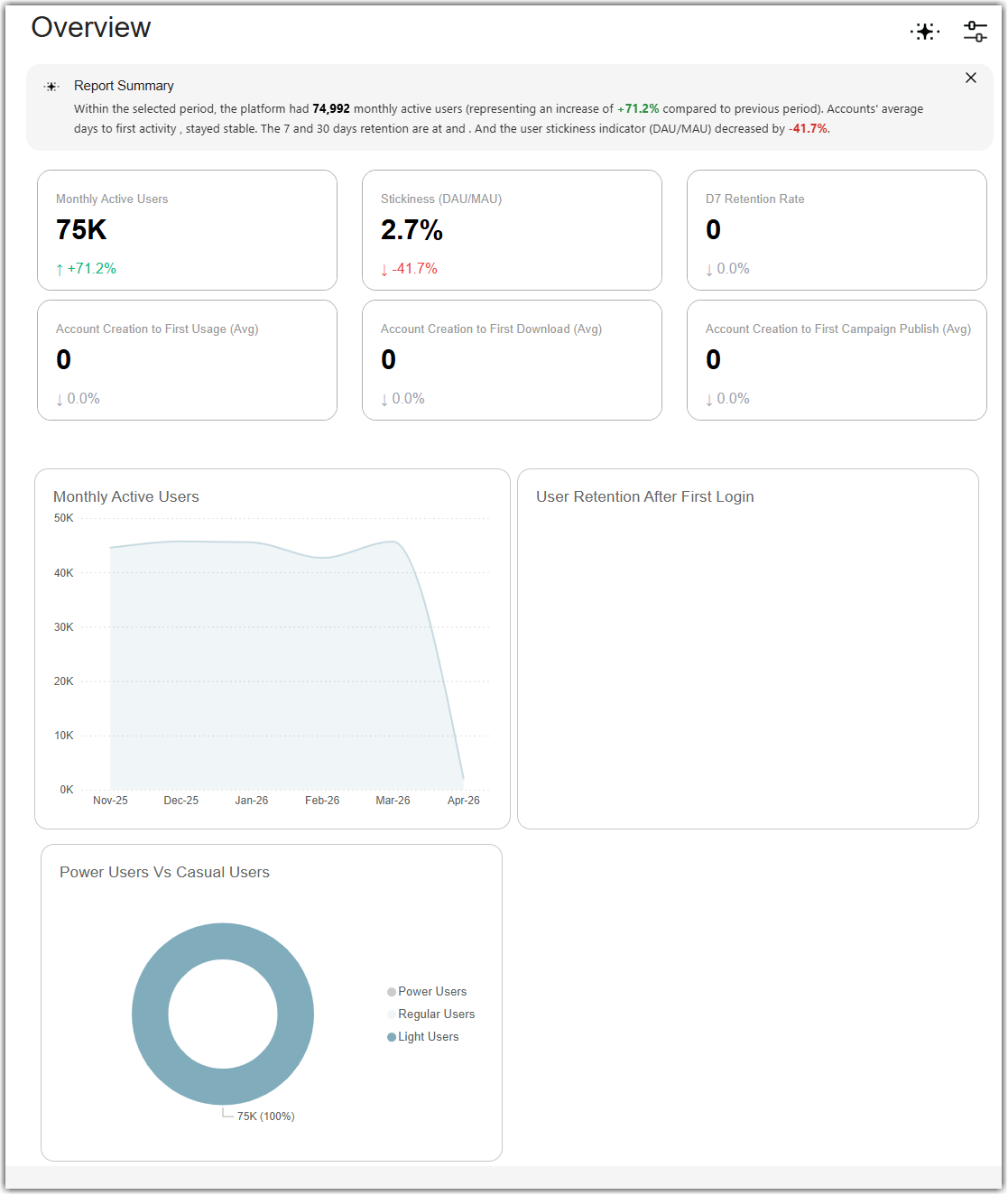Select the Monthly Active Users 75K card
1008x1195 pixels.
pyautogui.click(x=187, y=230)
